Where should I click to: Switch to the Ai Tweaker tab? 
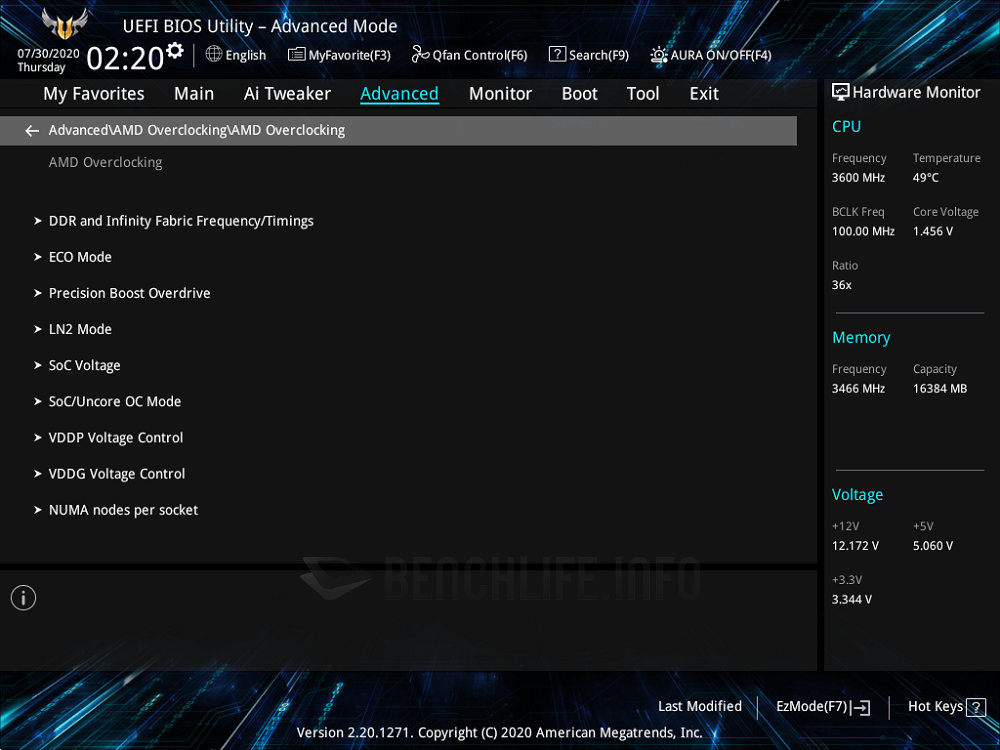click(287, 93)
